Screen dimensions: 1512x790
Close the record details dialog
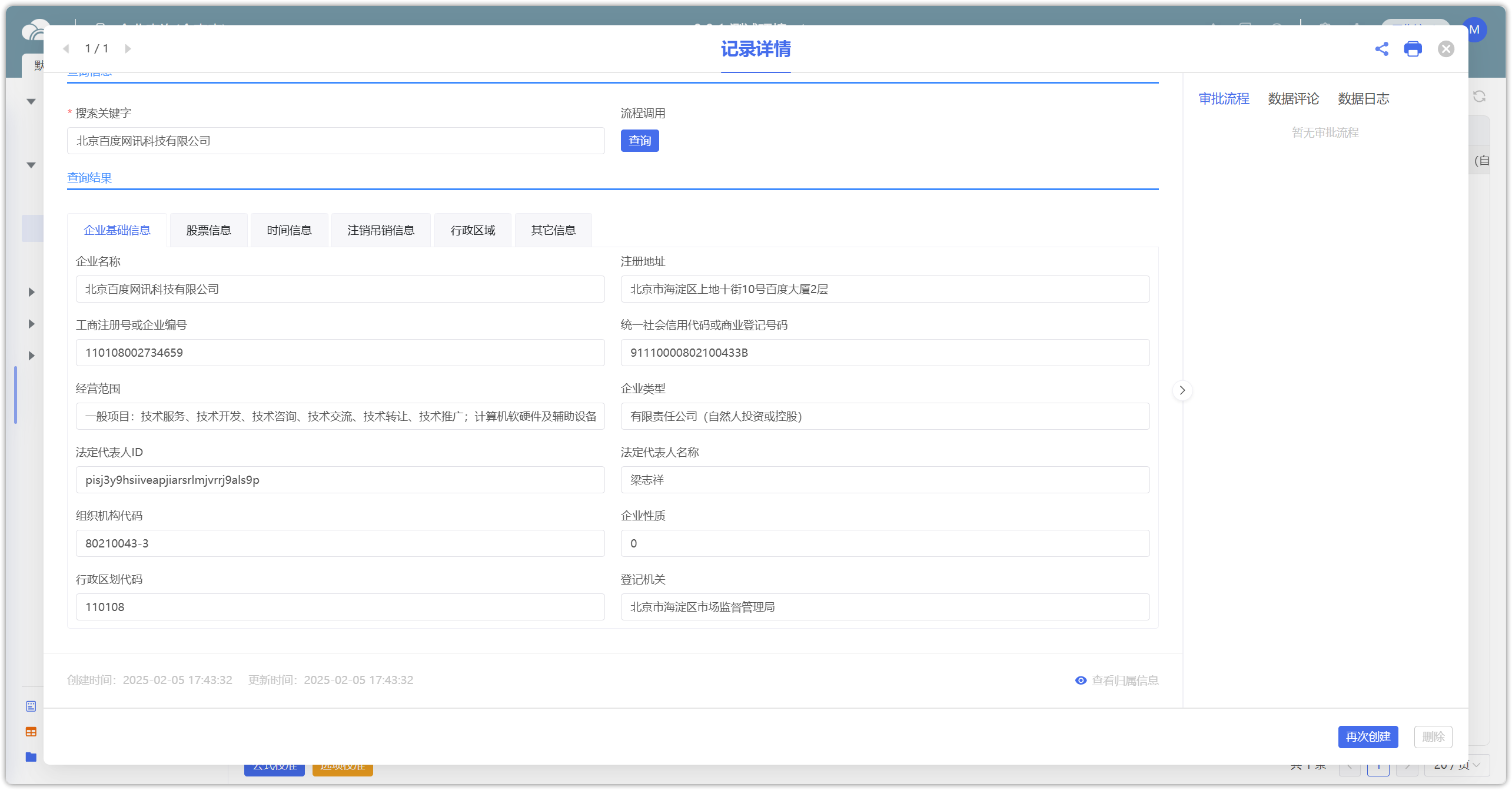(x=1445, y=49)
